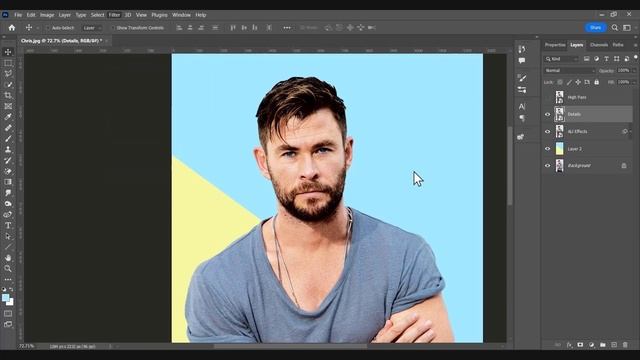Switch to the Channels tab
The image size is (640, 360).
(x=599, y=45)
